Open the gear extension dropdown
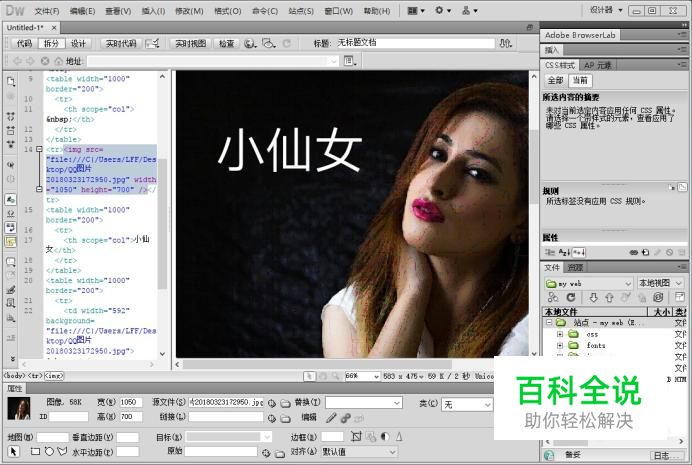This screenshot has height=465, width=692. click(x=443, y=10)
